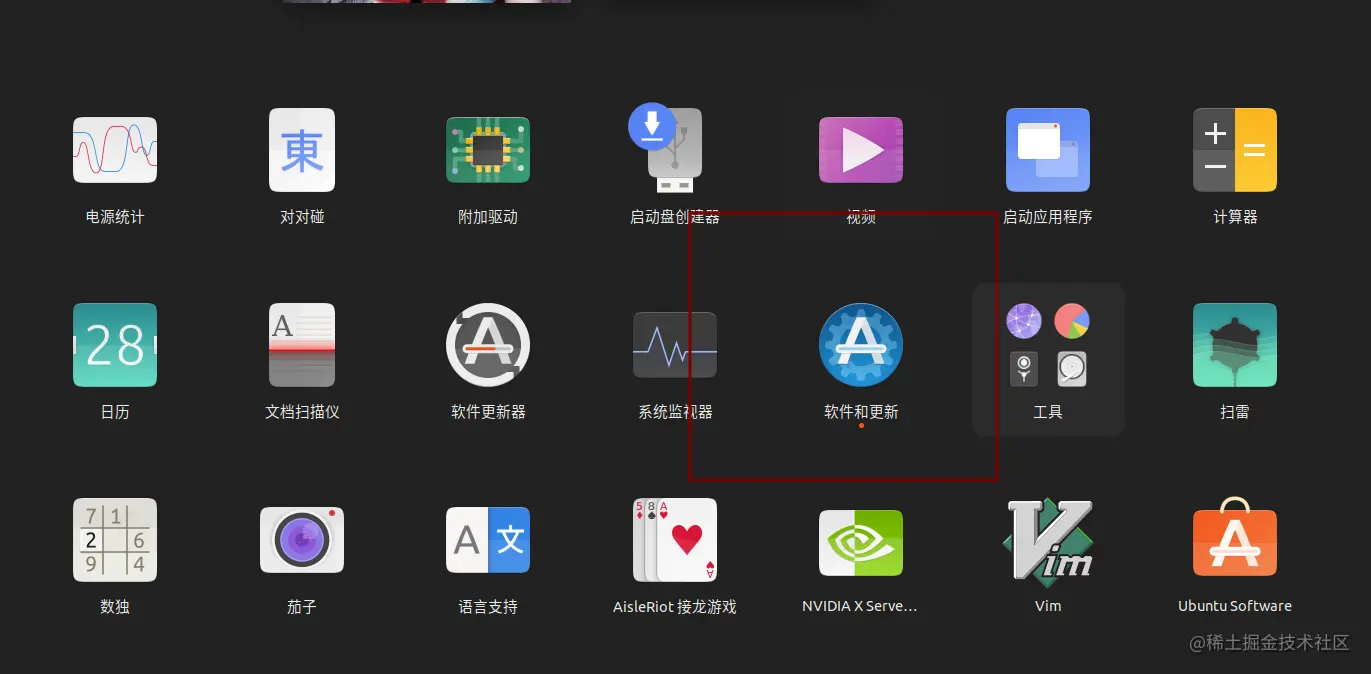Launch AisleRiot 接龙游戏 solitaire
Viewport: 1371px width, 674px height.
[x=675, y=540]
